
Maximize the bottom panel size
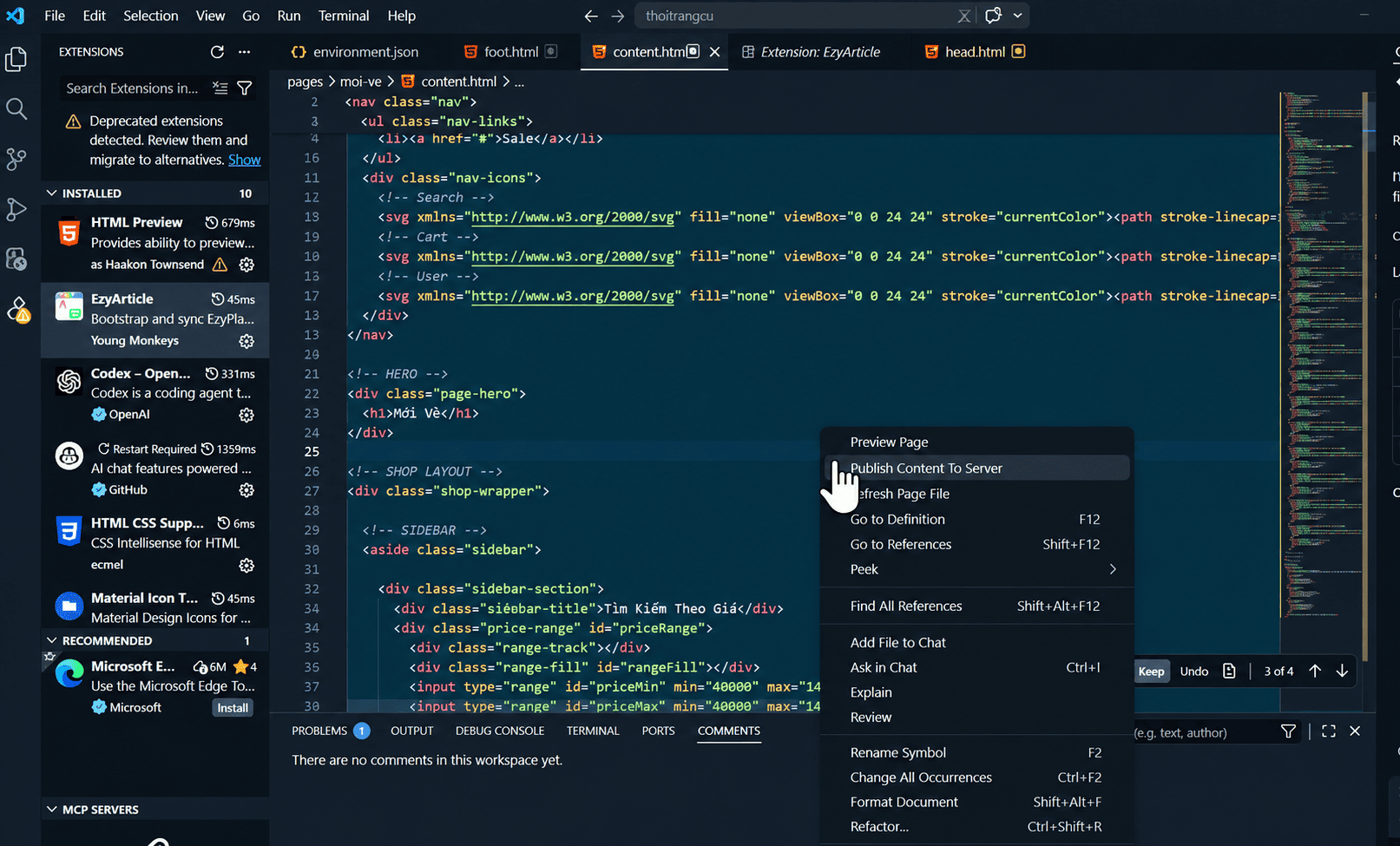tap(1329, 731)
